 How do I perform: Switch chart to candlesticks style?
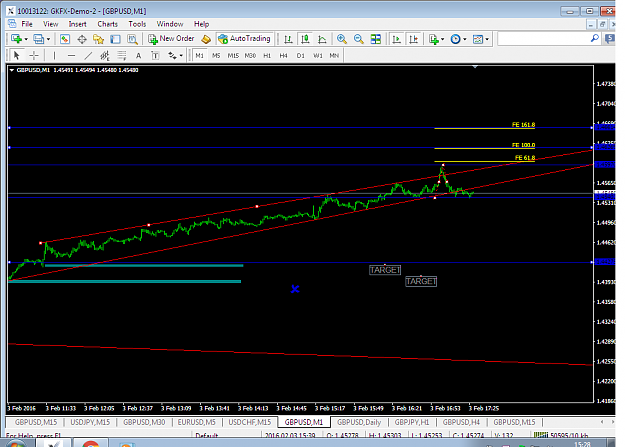(305, 39)
